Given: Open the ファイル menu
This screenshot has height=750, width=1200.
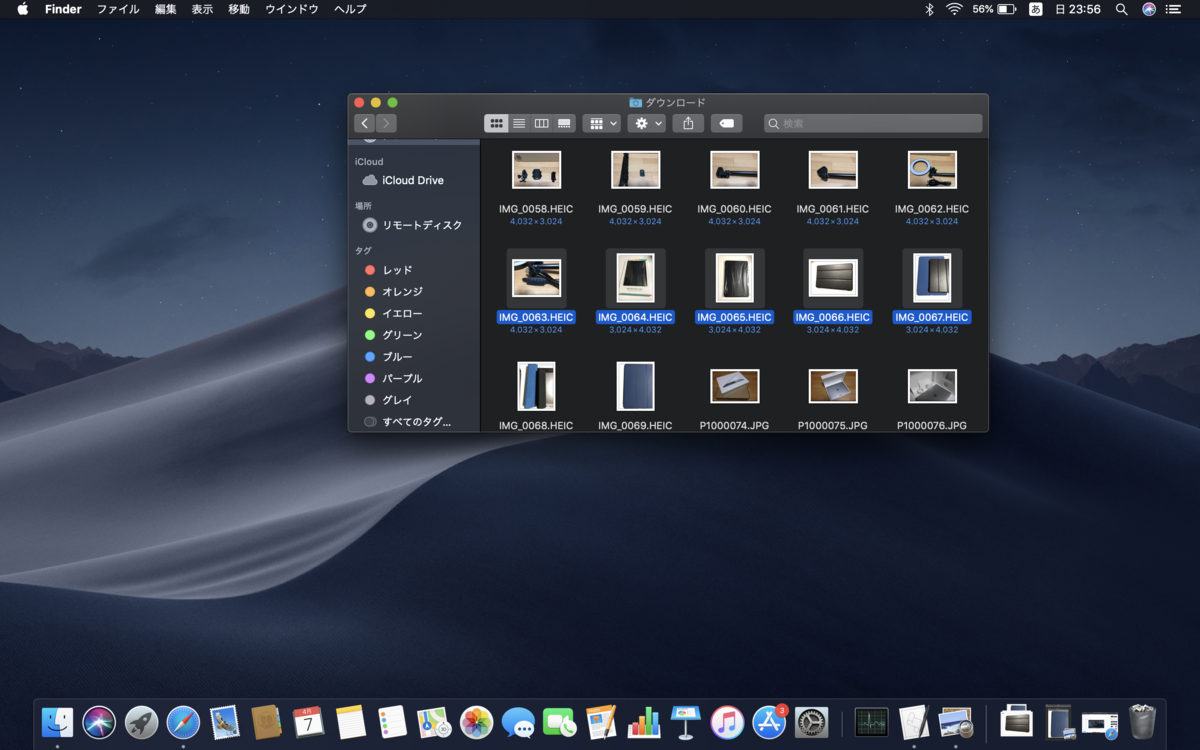Looking at the screenshot, I should pos(118,9).
